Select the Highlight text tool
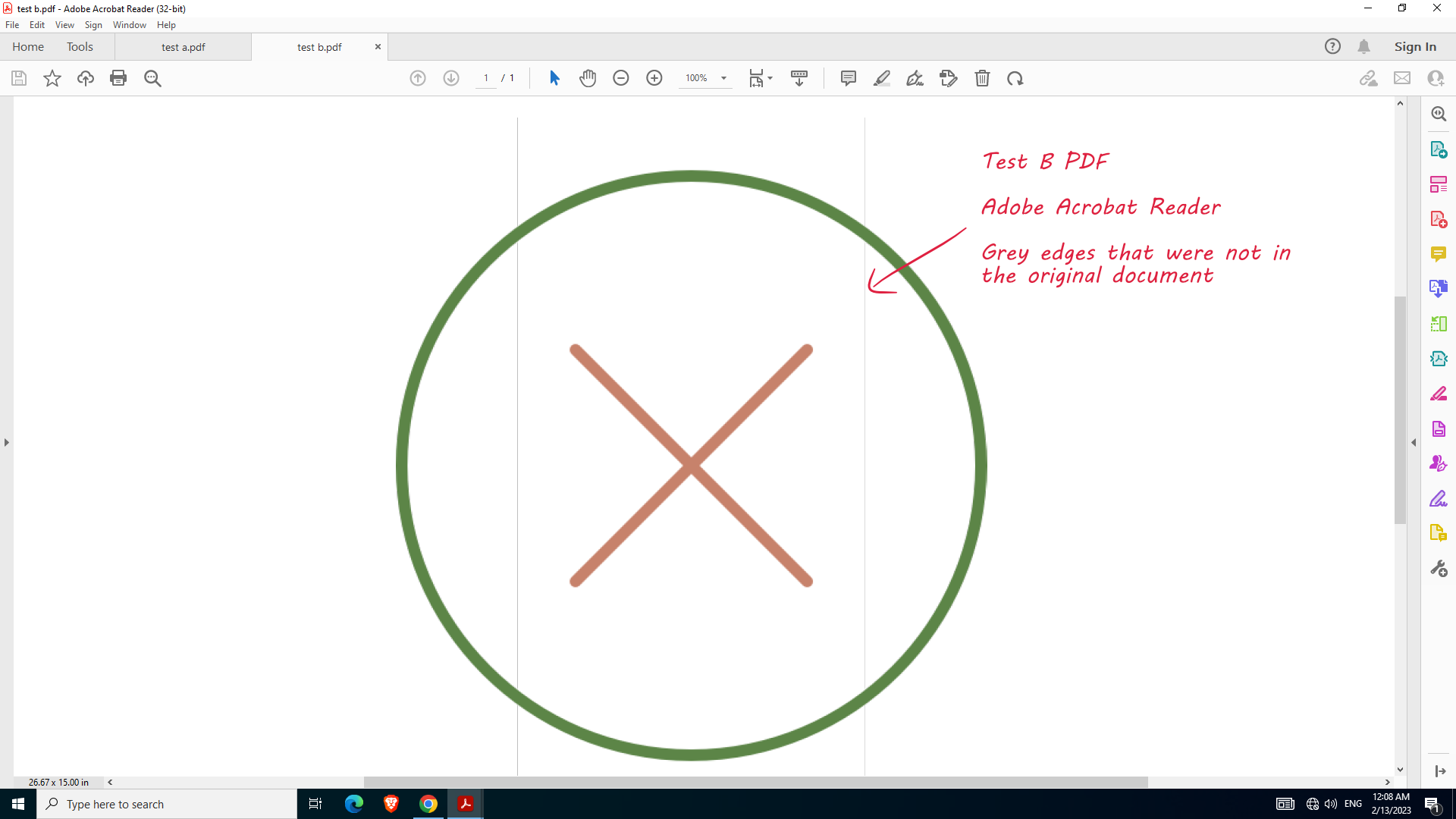 coord(882,78)
